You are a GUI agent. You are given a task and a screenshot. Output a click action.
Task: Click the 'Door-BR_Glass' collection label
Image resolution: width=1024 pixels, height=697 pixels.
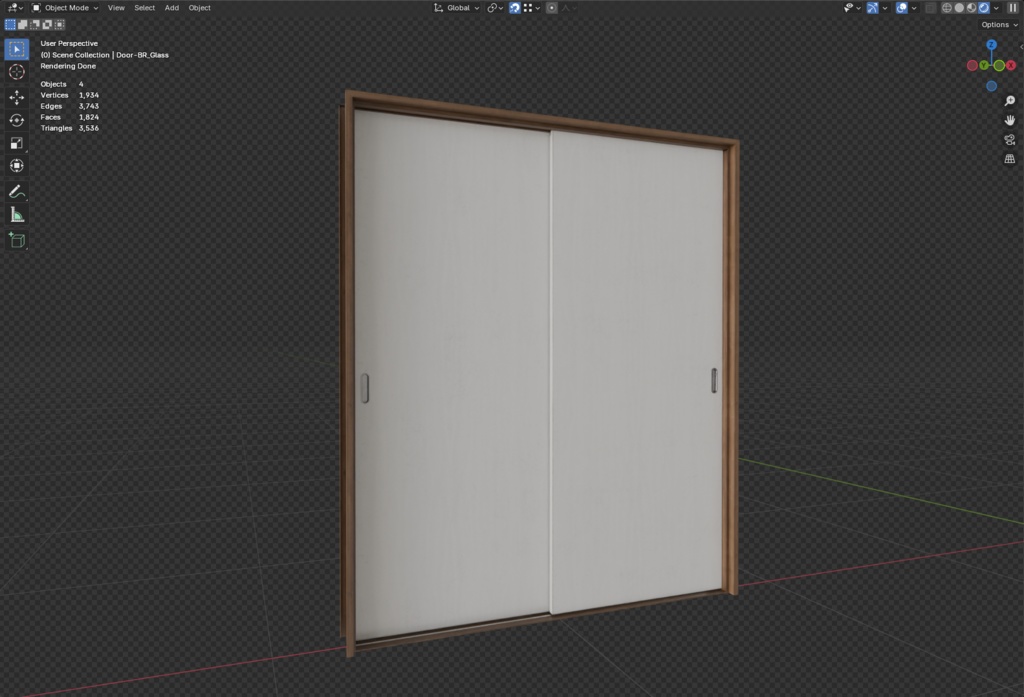coord(142,55)
